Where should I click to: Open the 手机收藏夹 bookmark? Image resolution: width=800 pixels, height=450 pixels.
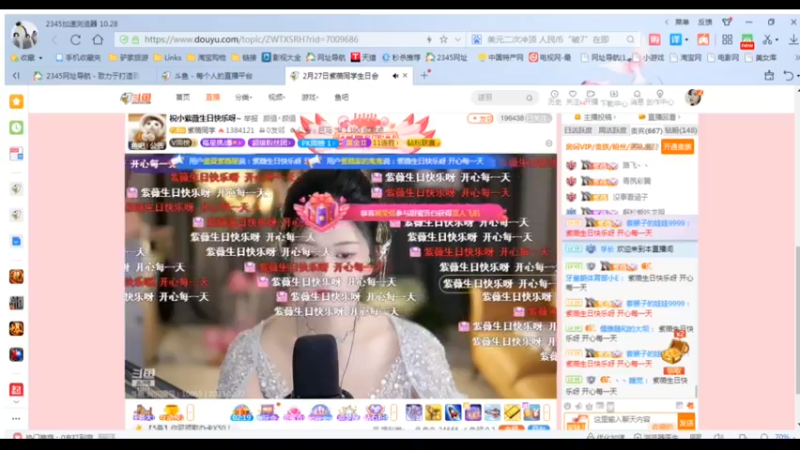[78, 58]
